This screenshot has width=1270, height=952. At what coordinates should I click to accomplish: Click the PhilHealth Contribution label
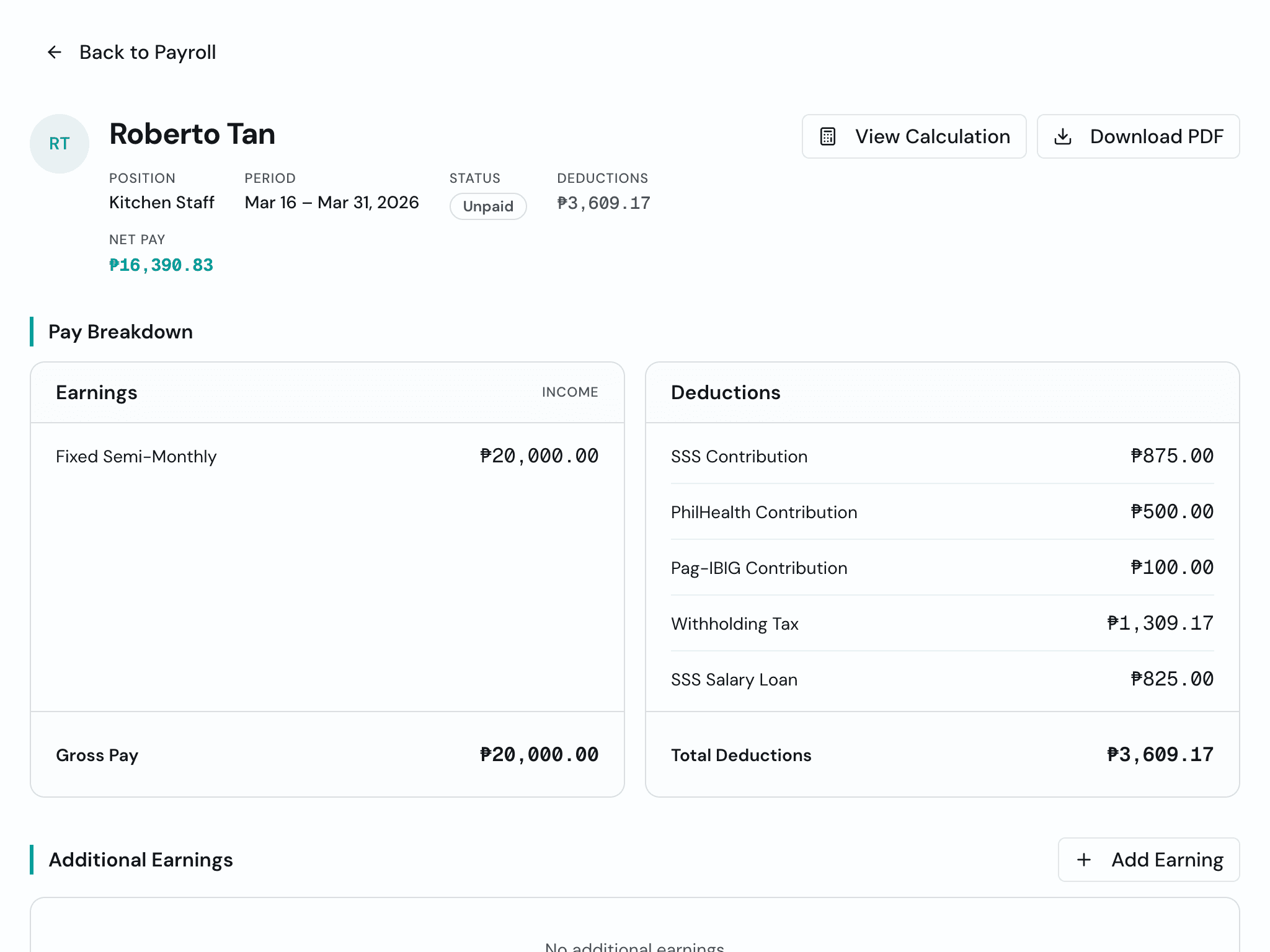[x=764, y=513]
